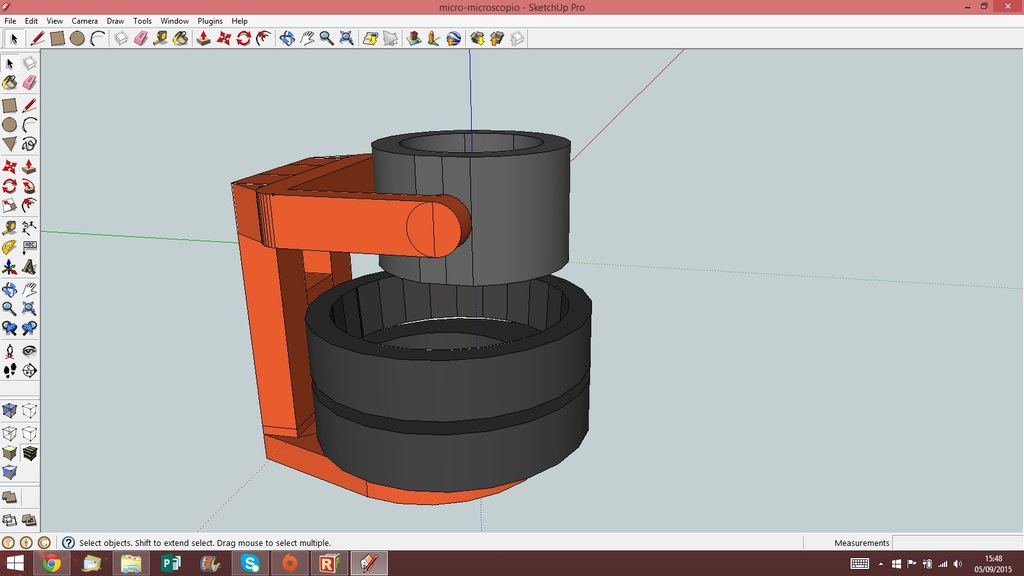Open the View menu
This screenshot has height=576, width=1024.
coord(54,21)
